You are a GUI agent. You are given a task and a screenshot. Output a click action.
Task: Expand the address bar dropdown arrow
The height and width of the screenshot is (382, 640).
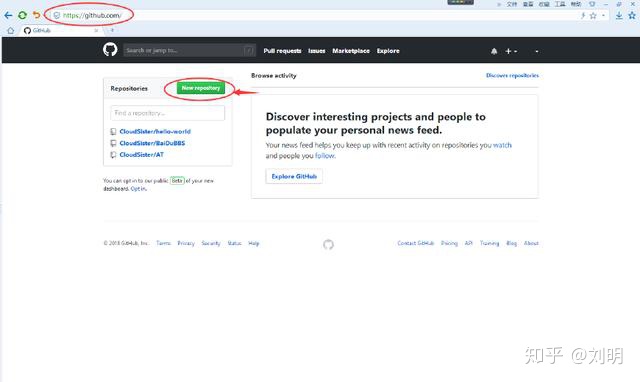pyautogui.click(x=603, y=16)
